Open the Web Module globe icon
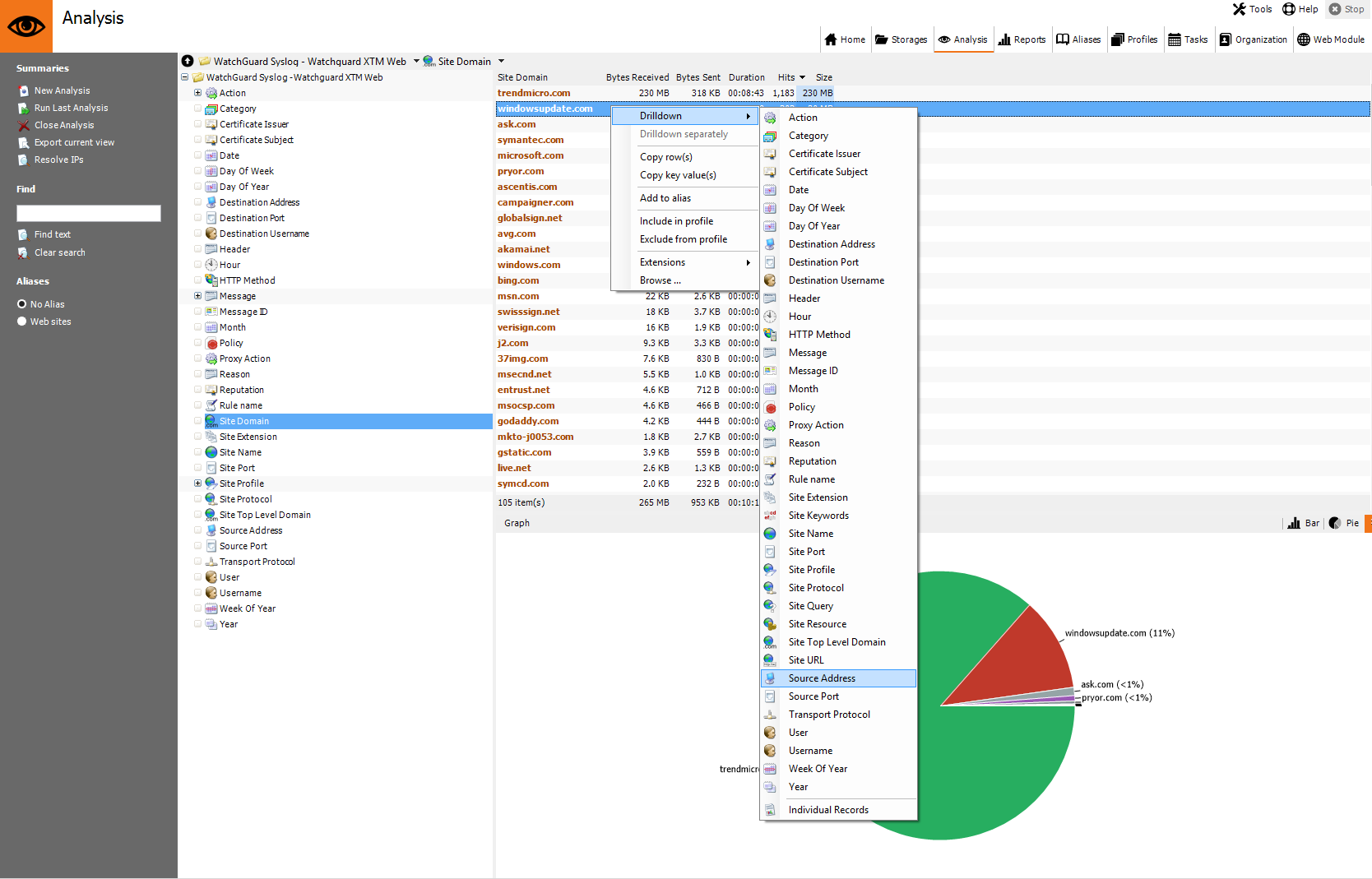1372x879 pixels. [x=1304, y=39]
